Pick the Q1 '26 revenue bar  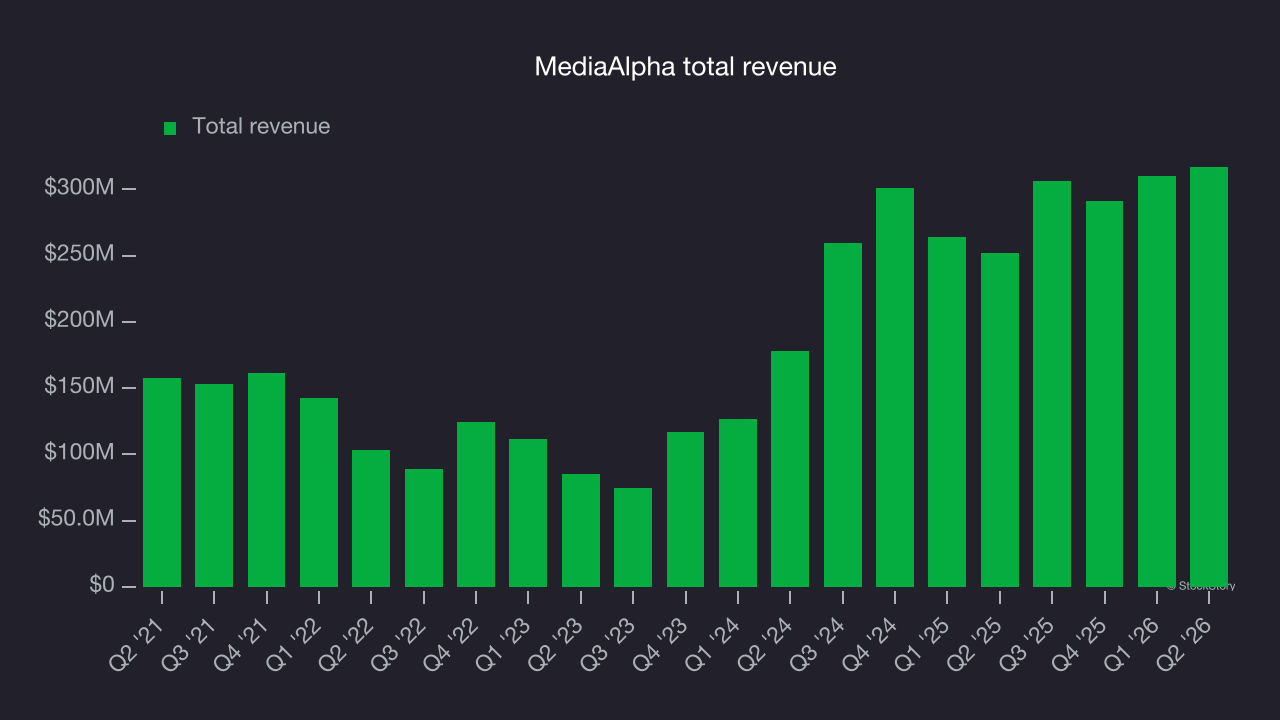(x=1157, y=381)
